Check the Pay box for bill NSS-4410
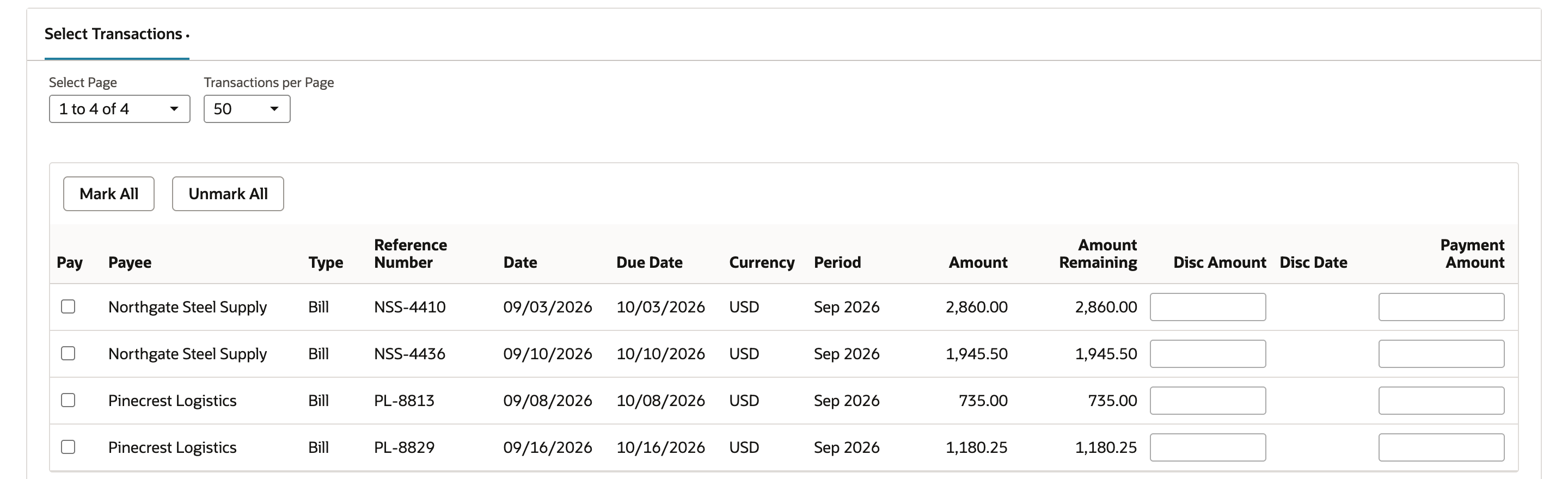1568x479 pixels. click(x=68, y=307)
